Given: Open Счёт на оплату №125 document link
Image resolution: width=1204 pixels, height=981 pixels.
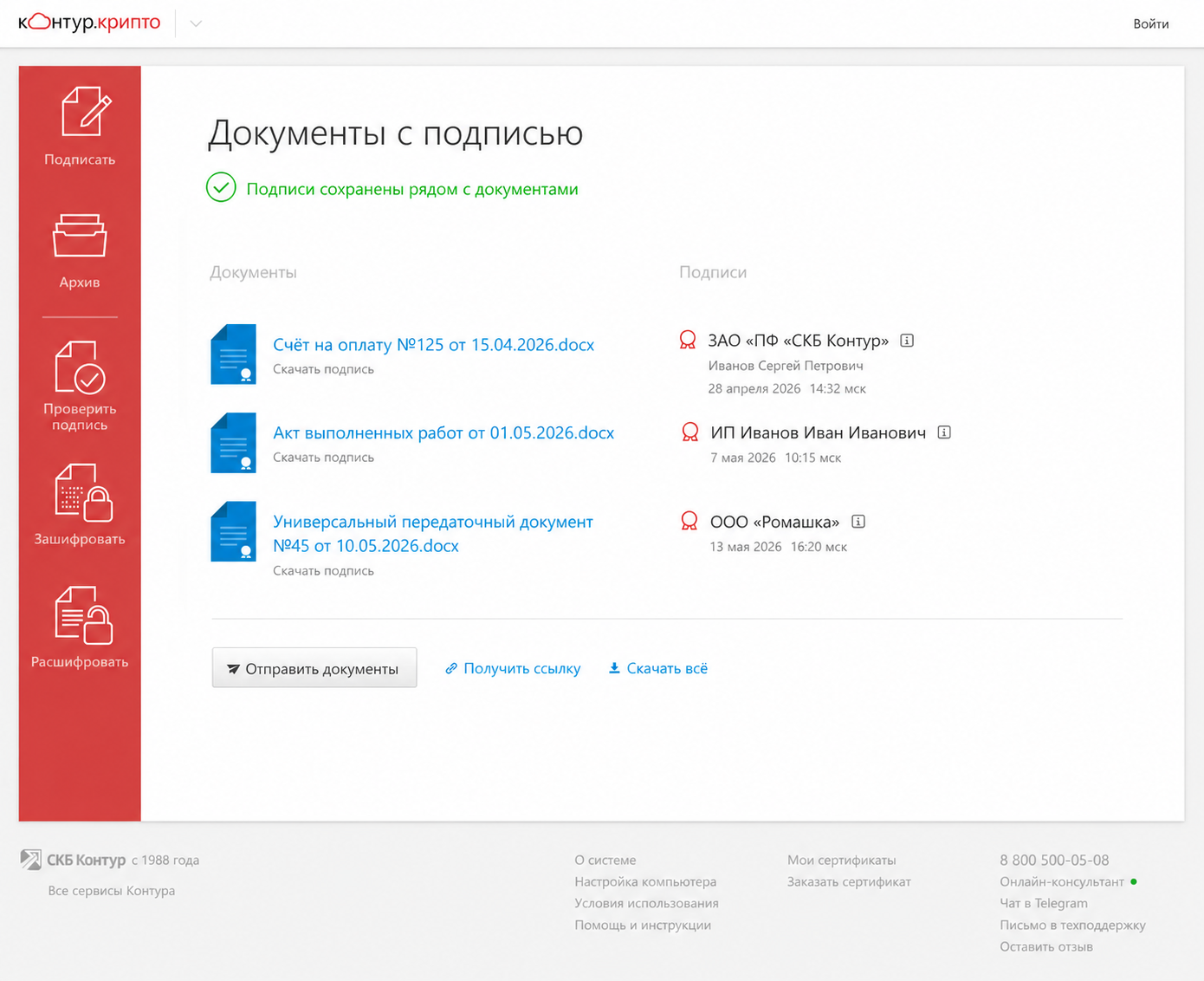Looking at the screenshot, I should click(x=433, y=345).
